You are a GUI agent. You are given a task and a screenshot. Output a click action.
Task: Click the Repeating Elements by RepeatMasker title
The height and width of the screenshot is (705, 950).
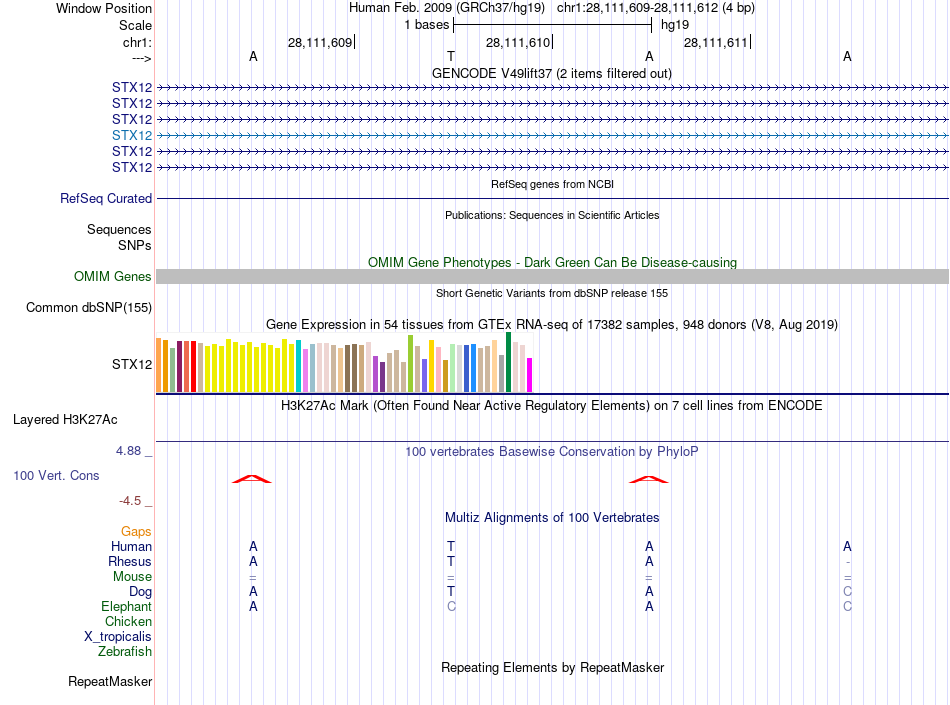552,667
